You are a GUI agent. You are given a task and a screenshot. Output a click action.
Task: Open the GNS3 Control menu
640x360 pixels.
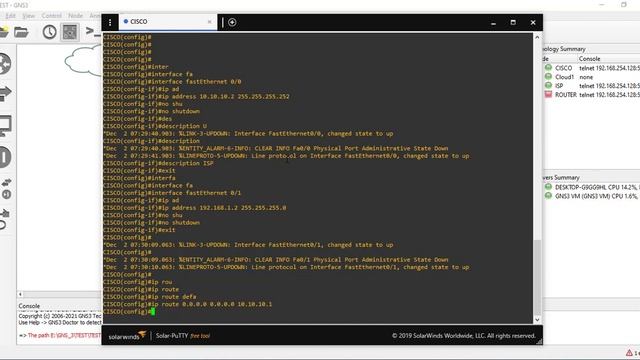tap(51, 16)
